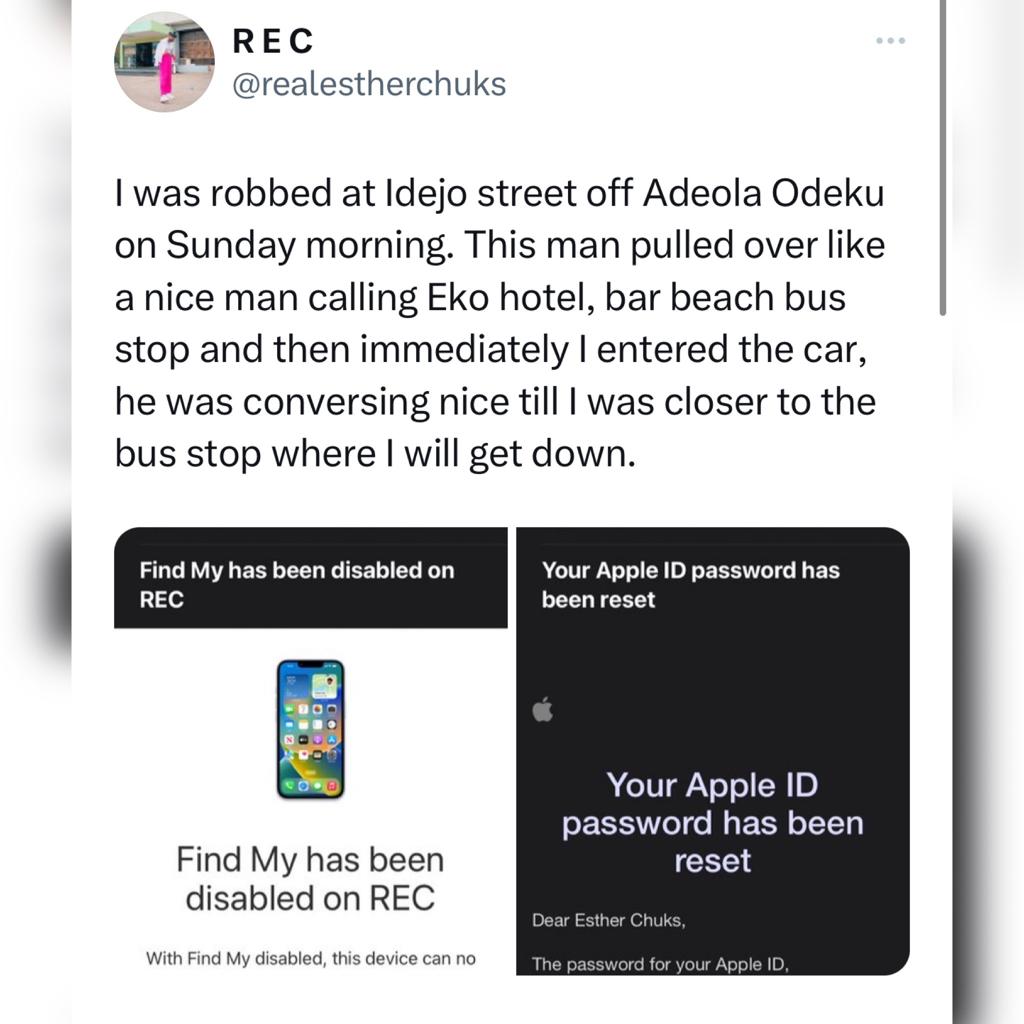The height and width of the screenshot is (1024, 1024).
Task: Click REC's round profile avatar
Action: [165, 62]
